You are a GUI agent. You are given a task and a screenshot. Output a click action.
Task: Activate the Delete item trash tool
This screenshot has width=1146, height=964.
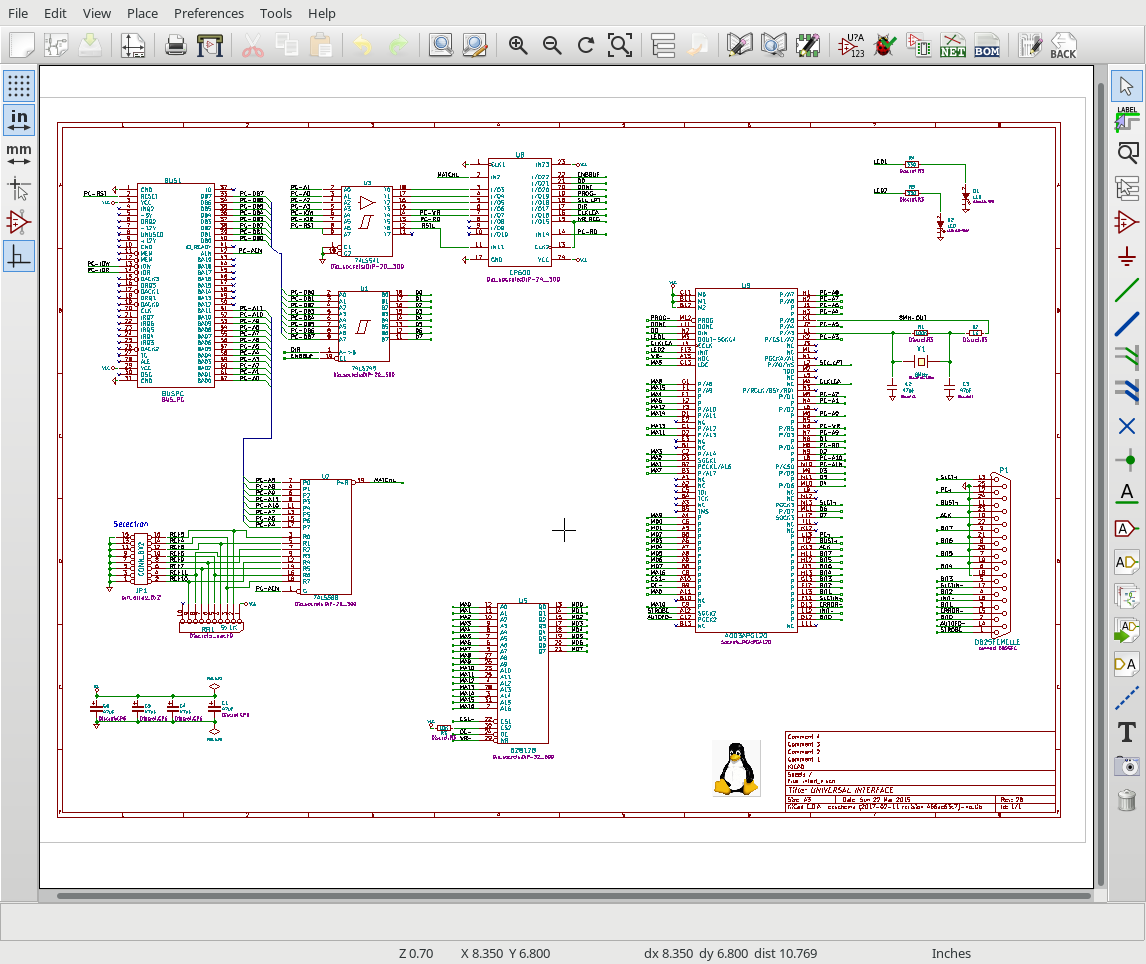(x=1127, y=800)
